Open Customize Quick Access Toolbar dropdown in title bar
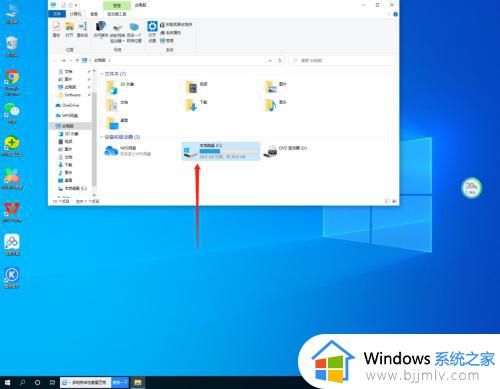The width and height of the screenshot is (500, 389). [76, 5]
